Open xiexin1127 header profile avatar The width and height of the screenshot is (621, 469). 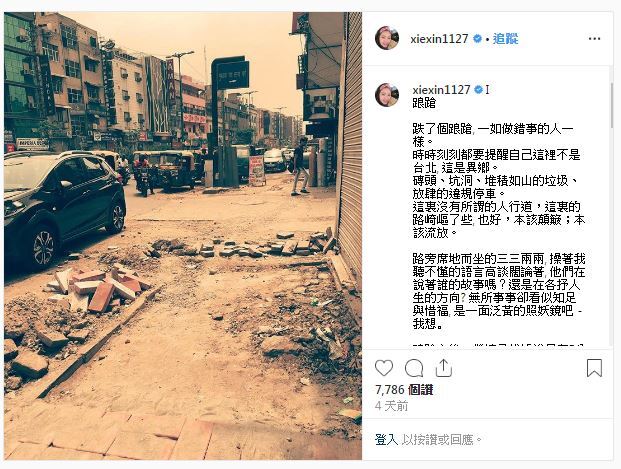tap(387, 38)
